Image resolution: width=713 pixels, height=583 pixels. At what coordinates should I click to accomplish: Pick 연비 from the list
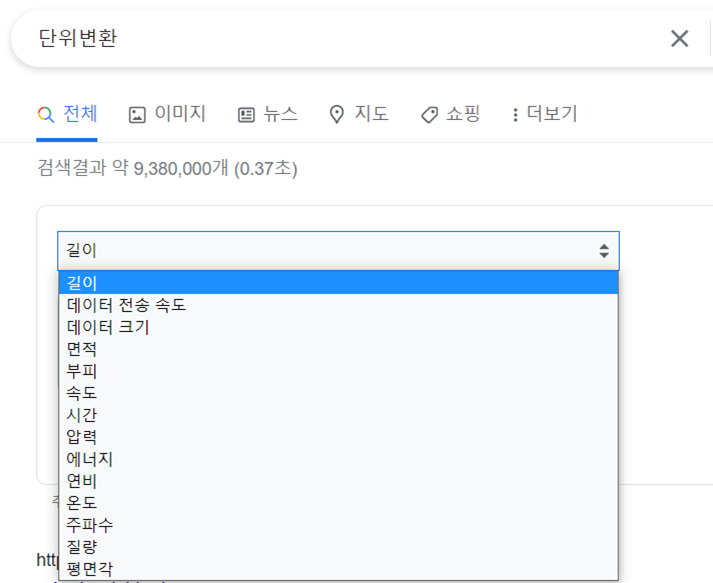(338, 481)
